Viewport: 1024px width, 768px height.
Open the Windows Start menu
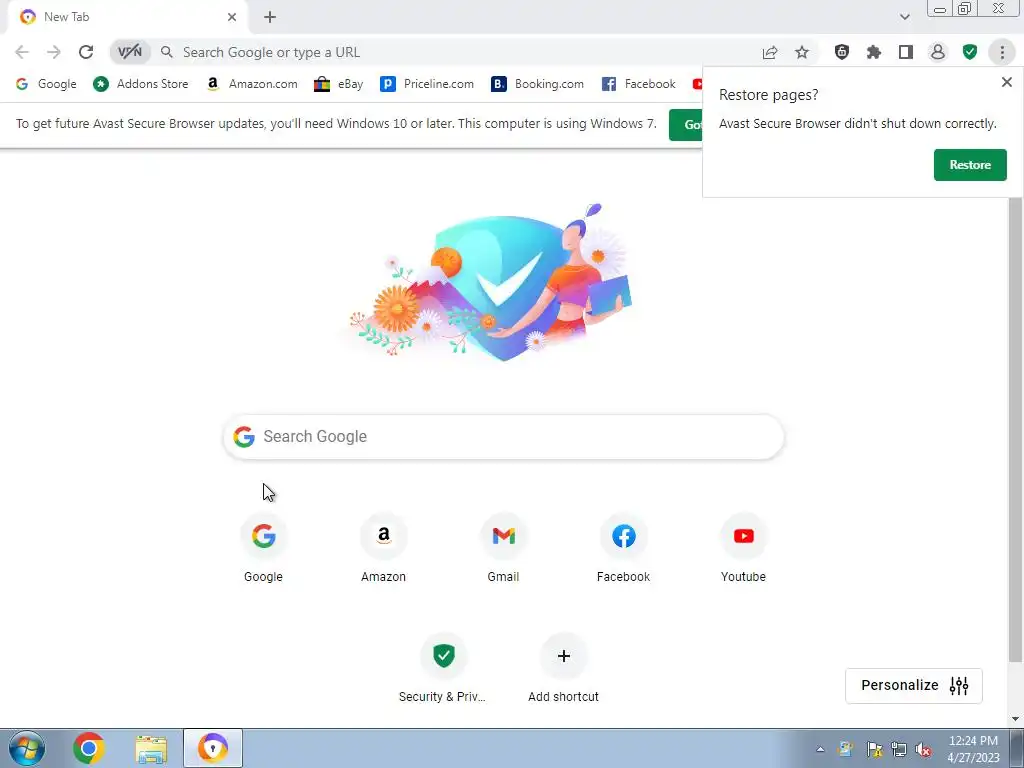(x=27, y=748)
